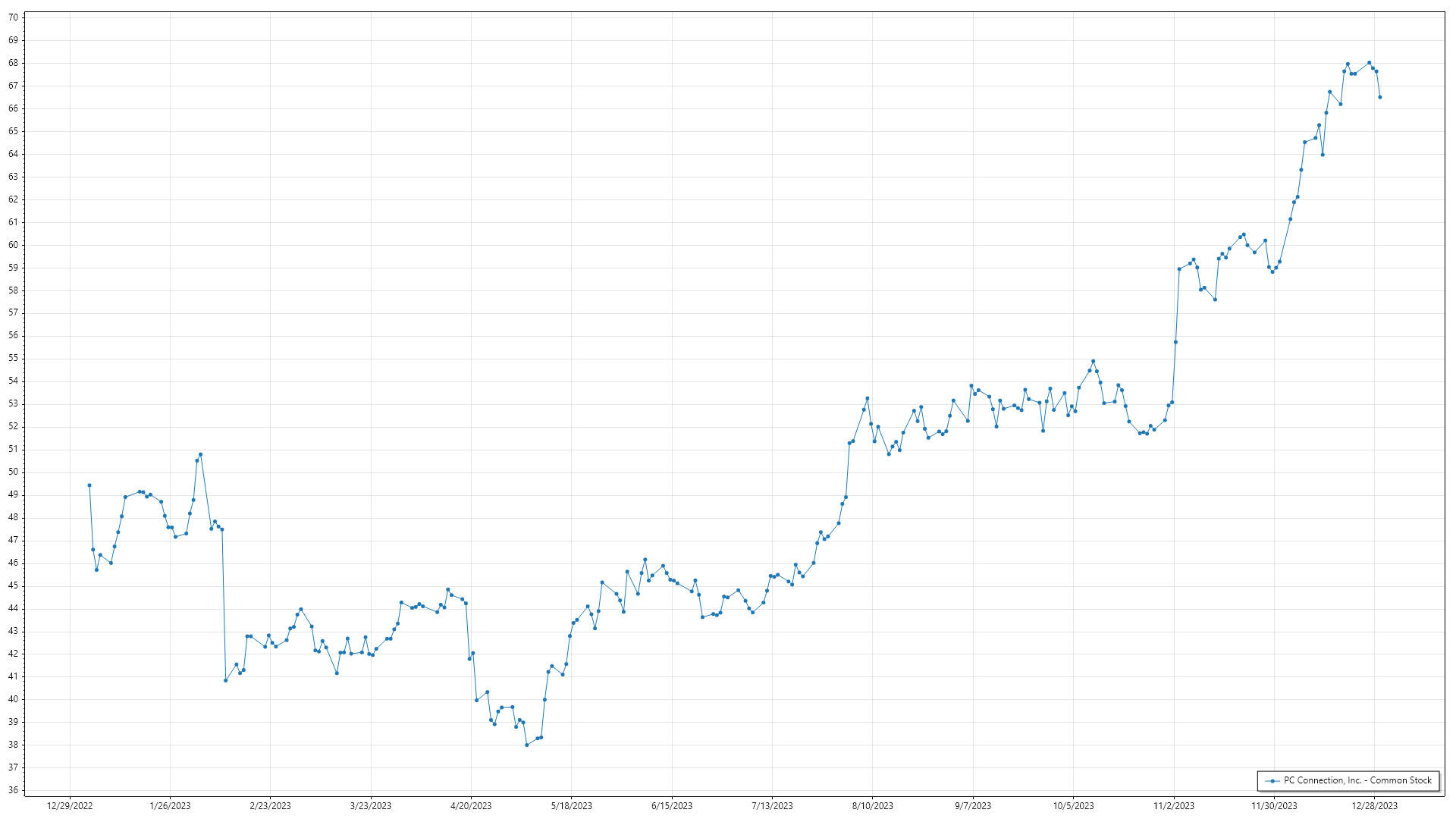Click the 9/7/2023 x-axis date label
The height and width of the screenshot is (819, 1456).
pyautogui.click(x=973, y=806)
